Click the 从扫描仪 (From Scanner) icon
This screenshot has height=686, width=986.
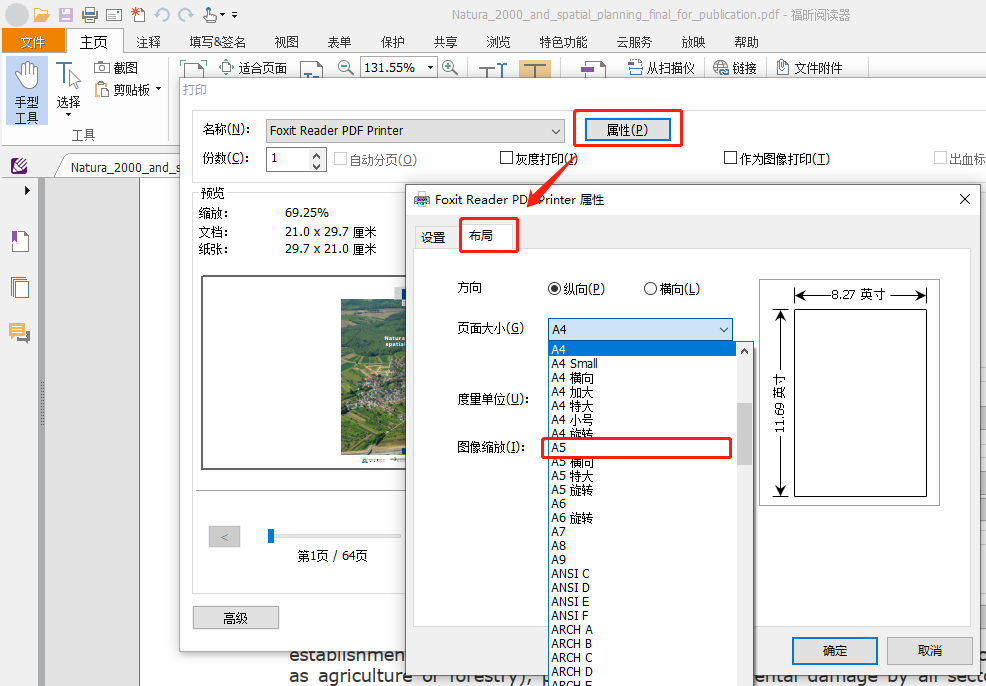(660, 67)
